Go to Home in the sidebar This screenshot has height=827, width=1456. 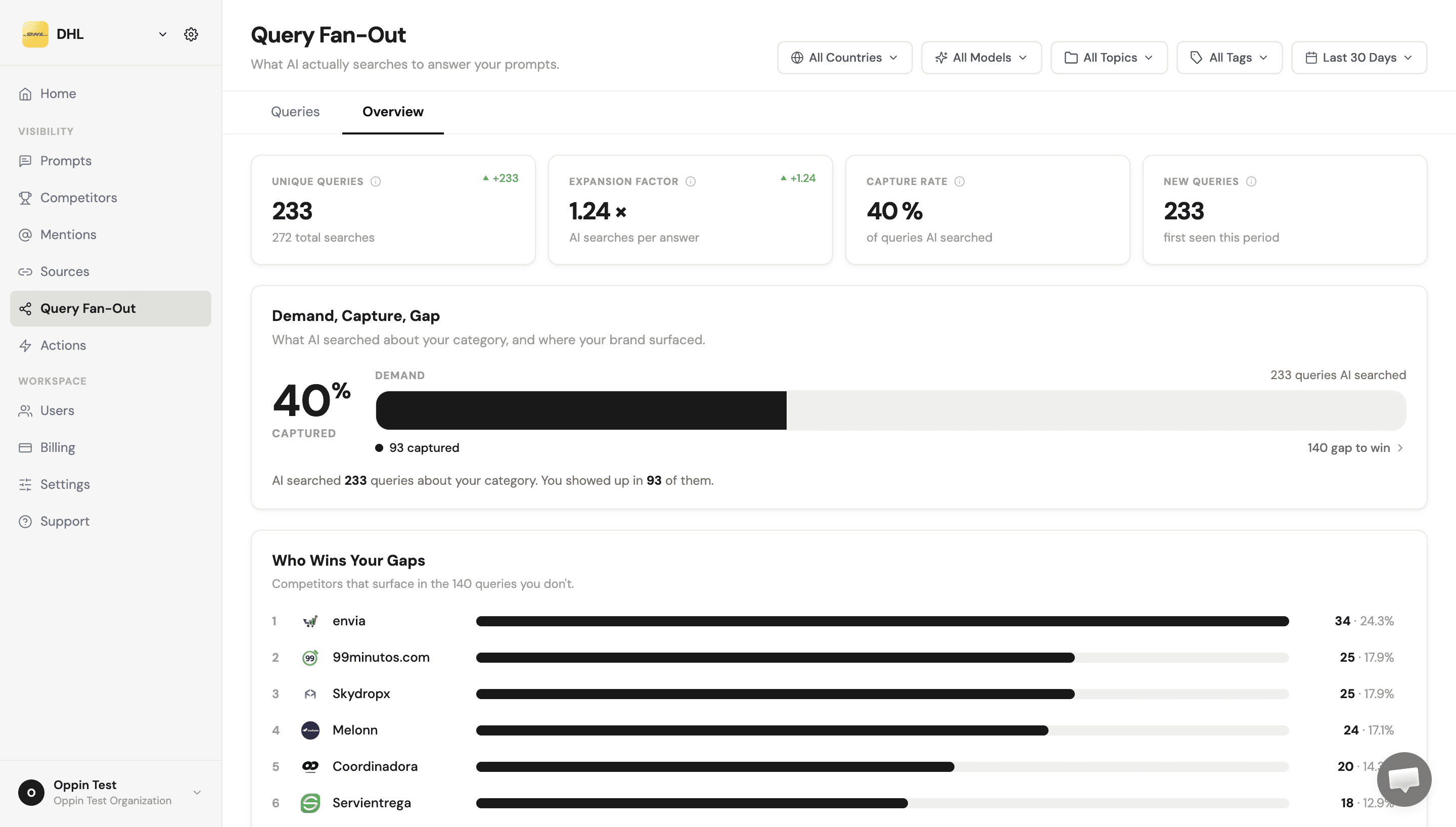tap(111, 94)
